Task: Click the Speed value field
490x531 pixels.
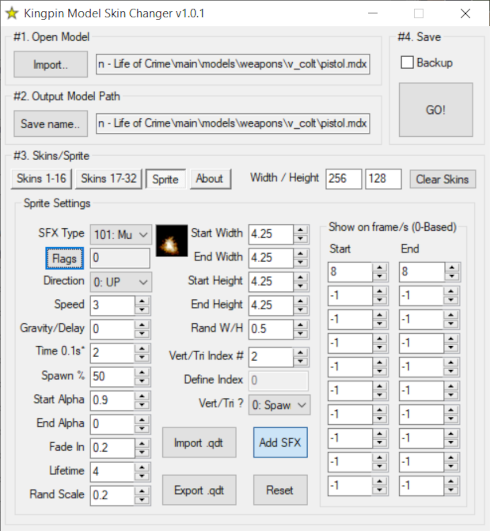Action: (112, 305)
